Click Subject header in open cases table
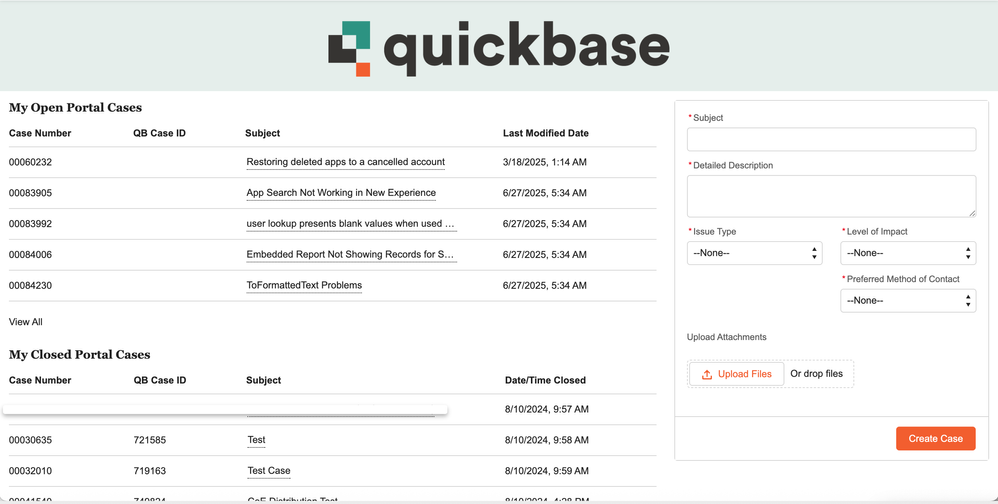 click(262, 133)
